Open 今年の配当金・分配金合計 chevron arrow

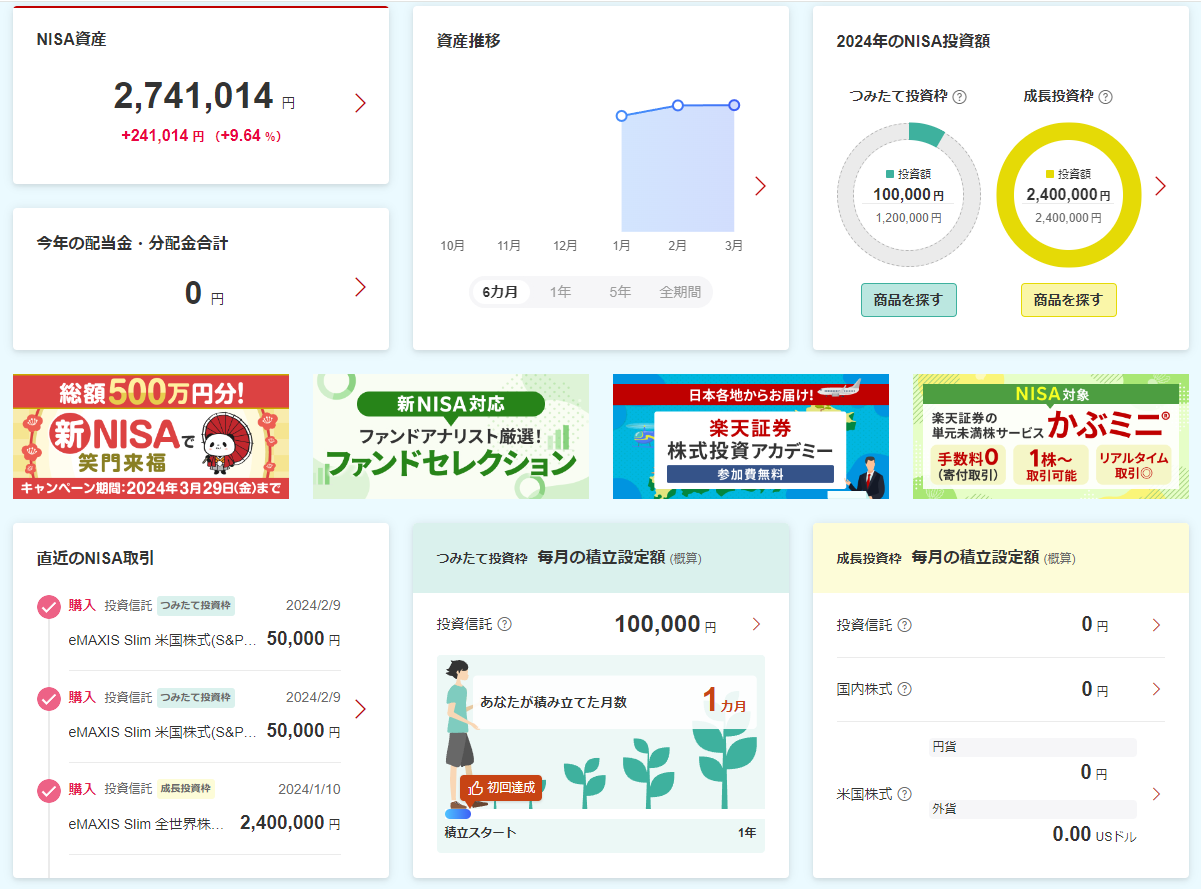(361, 287)
